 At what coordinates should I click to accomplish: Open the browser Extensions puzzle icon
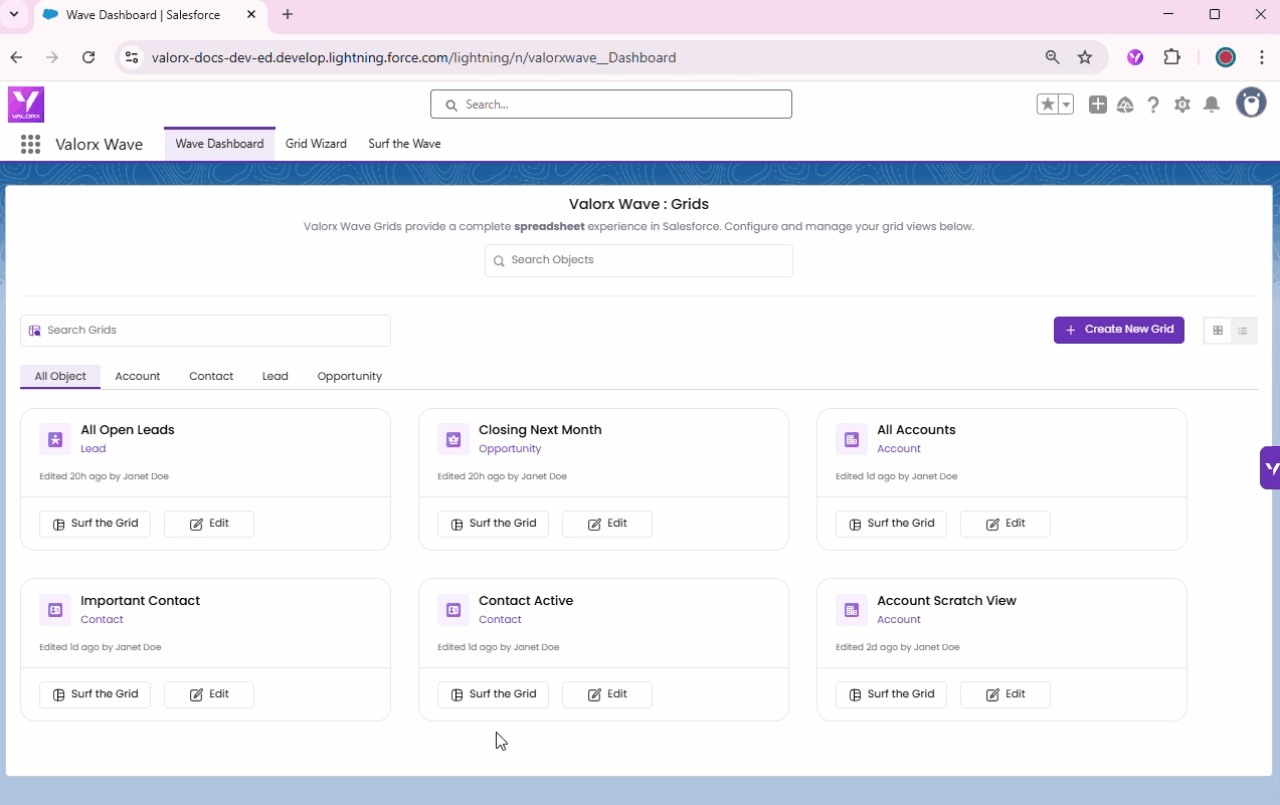click(x=1172, y=58)
